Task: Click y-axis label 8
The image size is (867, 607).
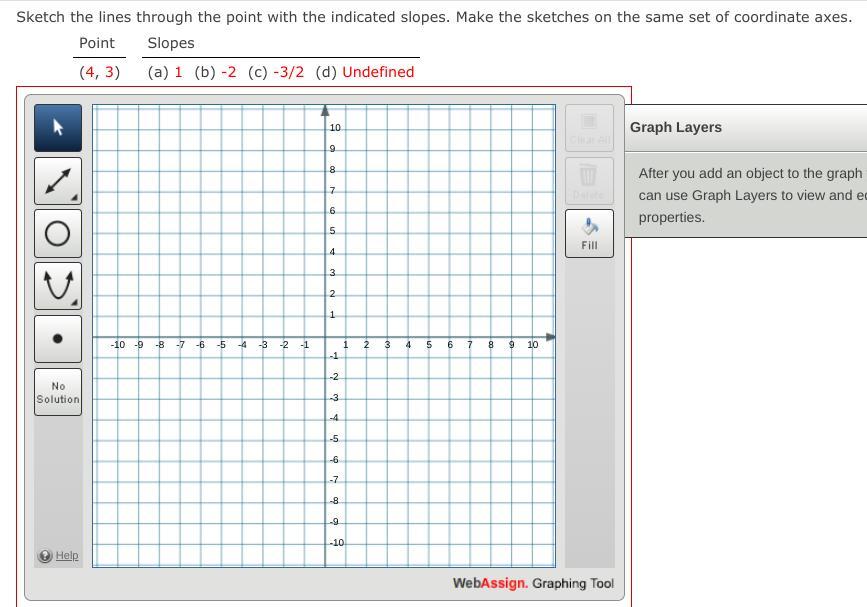Action: (332, 170)
